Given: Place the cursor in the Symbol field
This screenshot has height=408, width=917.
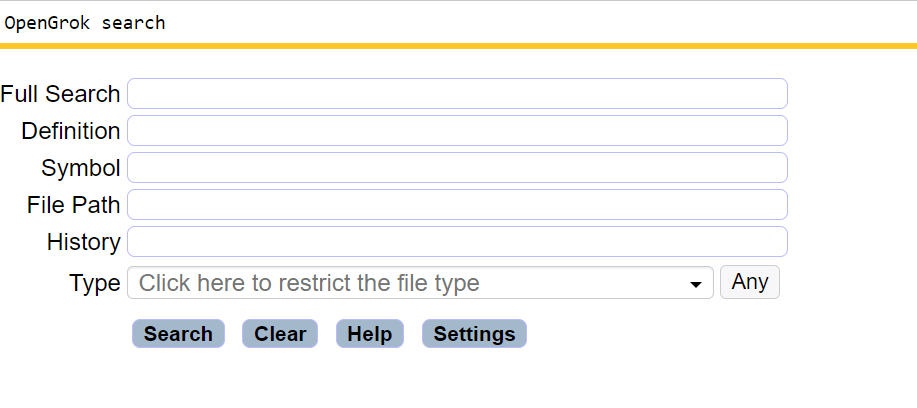Looking at the screenshot, I should coord(457,167).
